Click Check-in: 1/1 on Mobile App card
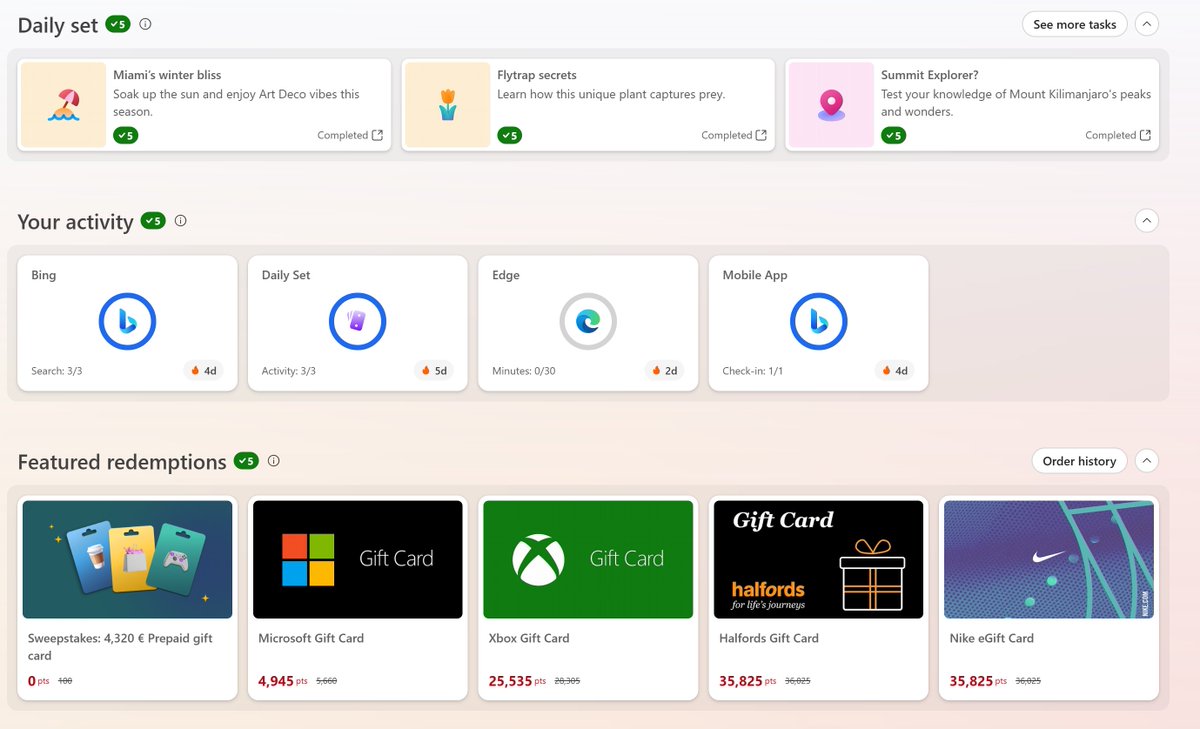The height and width of the screenshot is (729, 1200). 753,371
